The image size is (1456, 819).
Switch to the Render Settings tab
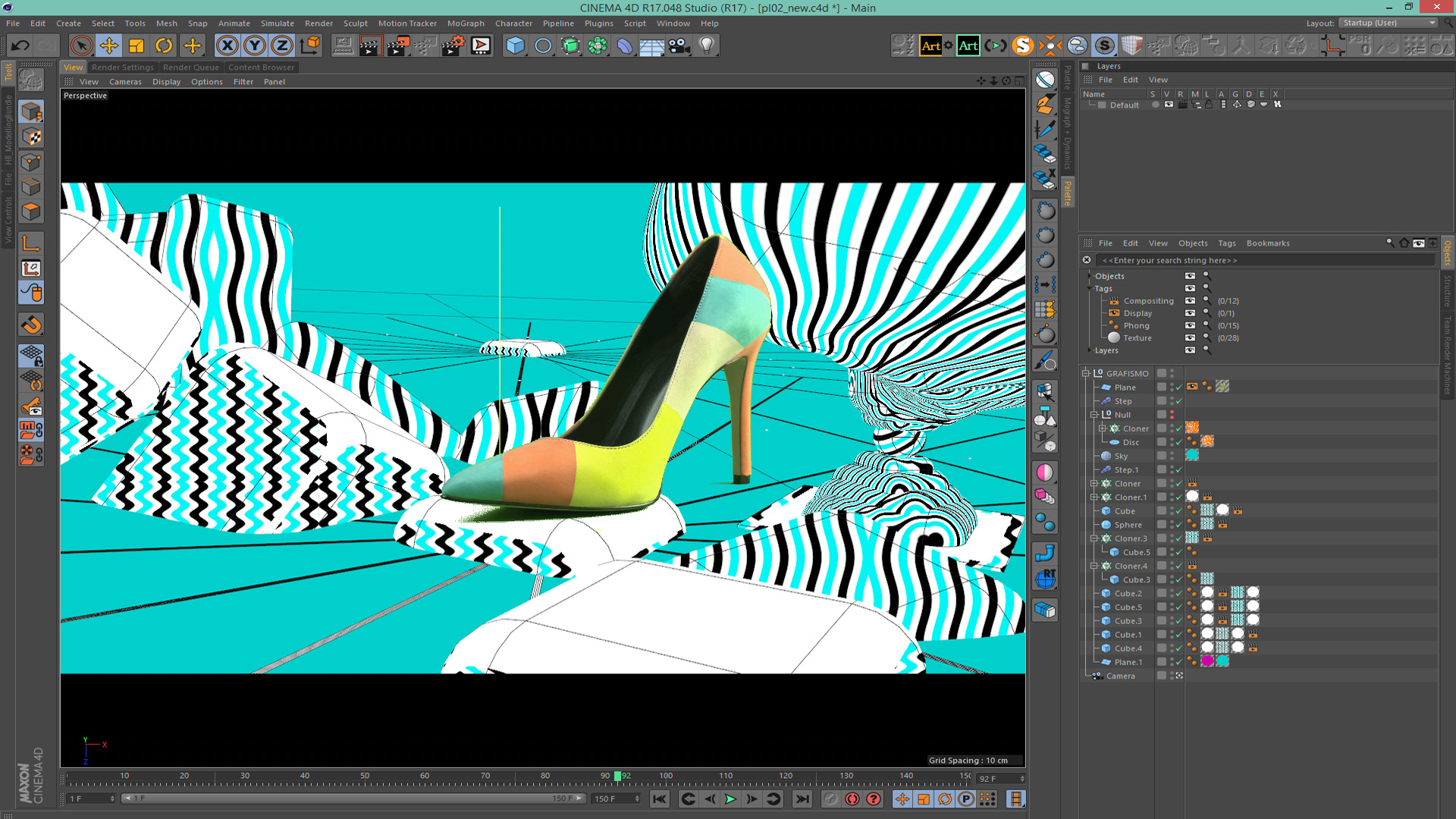pyautogui.click(x=122, y=67)
